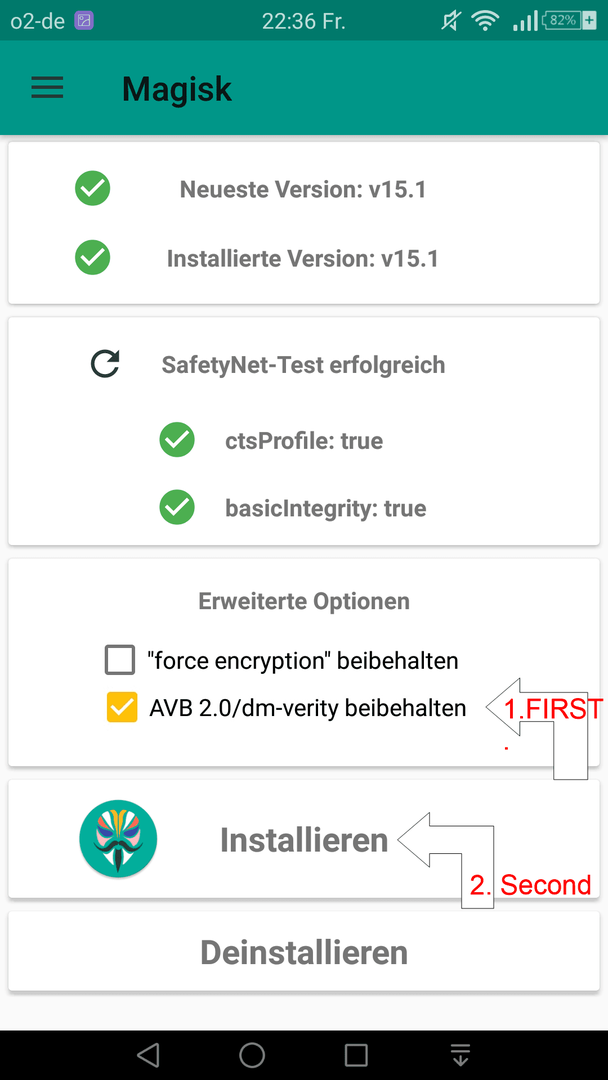The height and width of the screenshot is (1080, 608).
Task: Uncheck AVB 2.0/dm-verity beibehalten checkbox
Action: pos(122,707)
